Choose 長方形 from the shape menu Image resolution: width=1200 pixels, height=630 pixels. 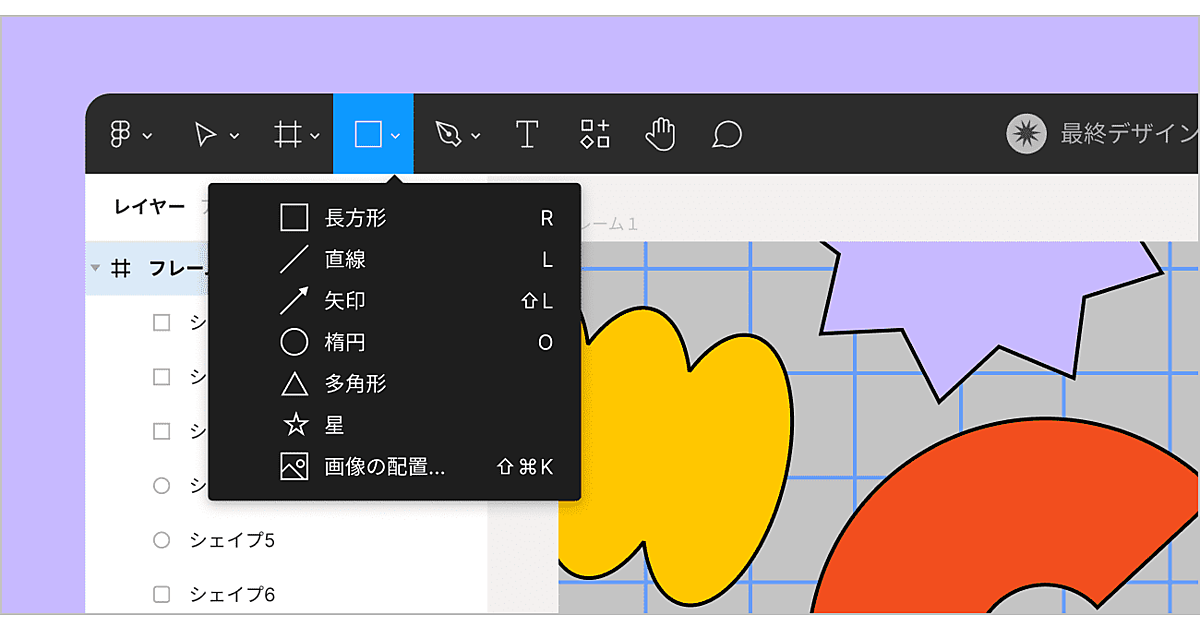click(x=355, y=218)
